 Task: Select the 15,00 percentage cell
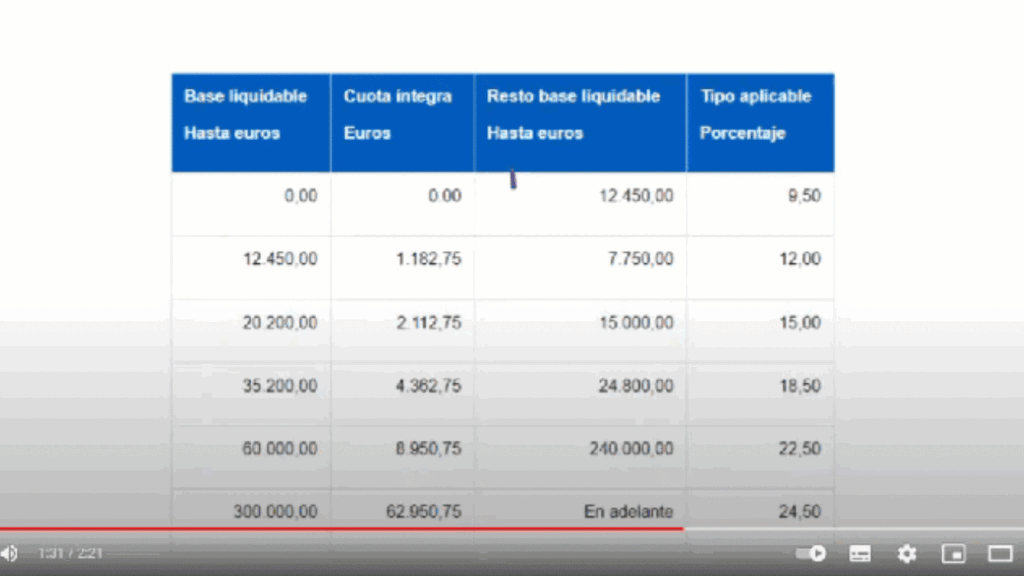point(760,331)
